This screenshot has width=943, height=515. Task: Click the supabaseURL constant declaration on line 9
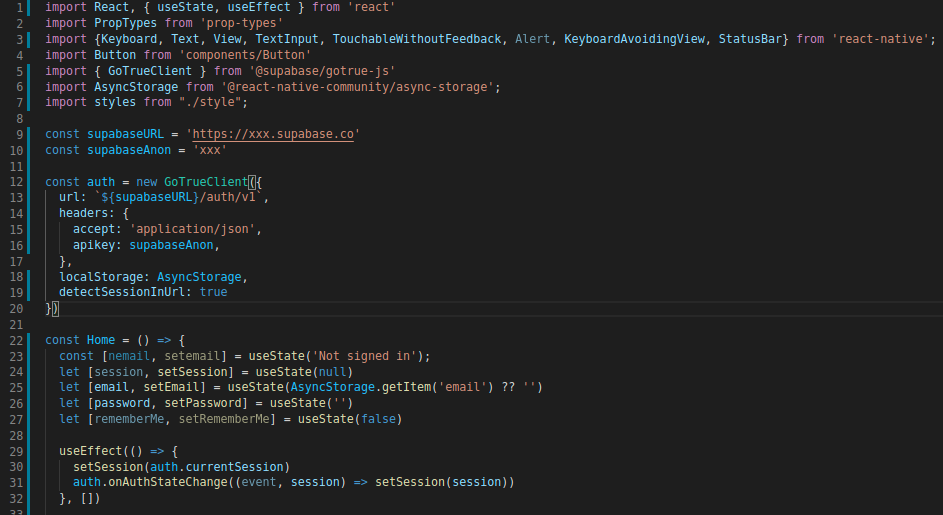(125, 134)
